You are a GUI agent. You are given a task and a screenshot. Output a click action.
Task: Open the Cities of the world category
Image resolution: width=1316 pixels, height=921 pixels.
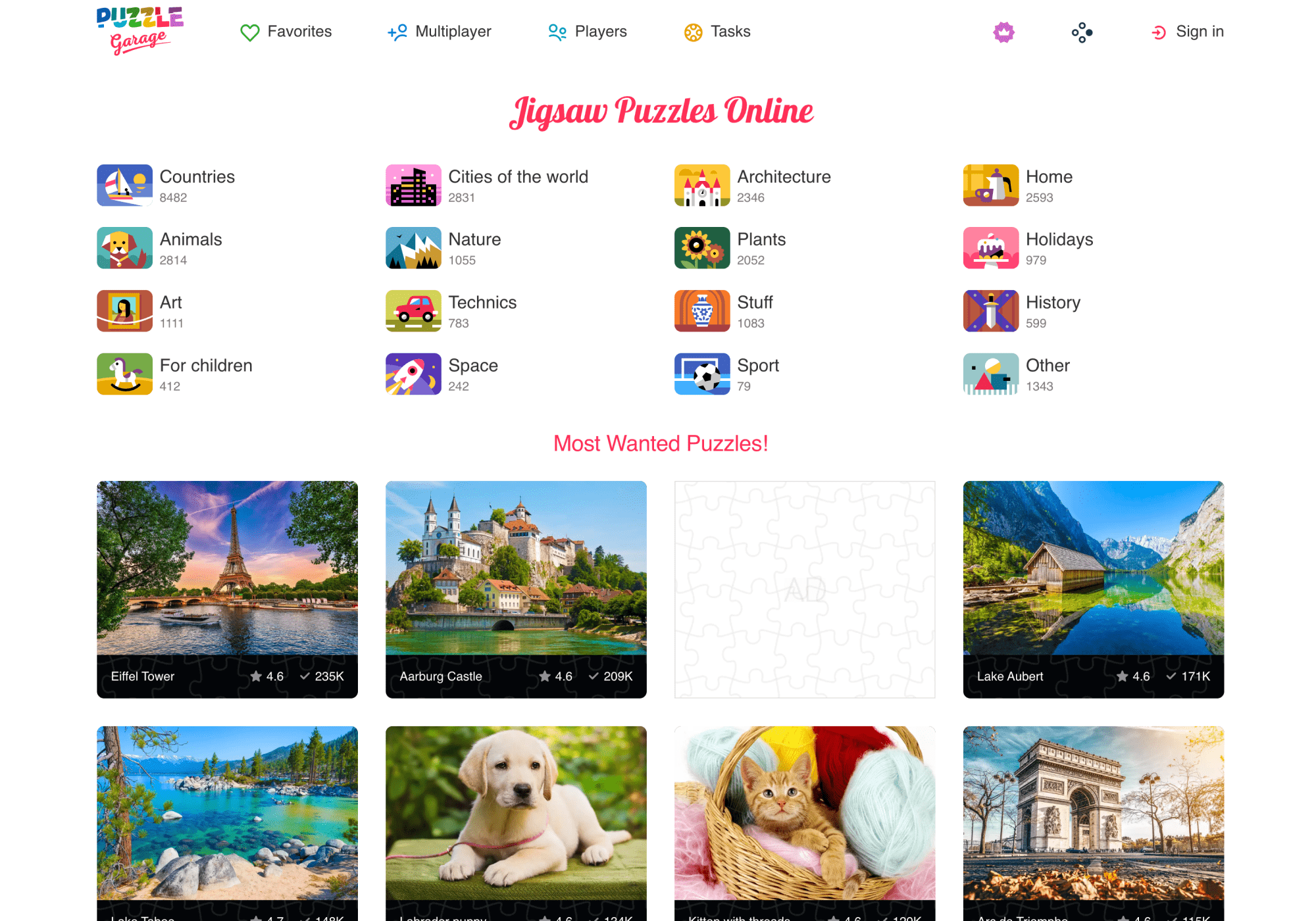click(x=487, y=185)
